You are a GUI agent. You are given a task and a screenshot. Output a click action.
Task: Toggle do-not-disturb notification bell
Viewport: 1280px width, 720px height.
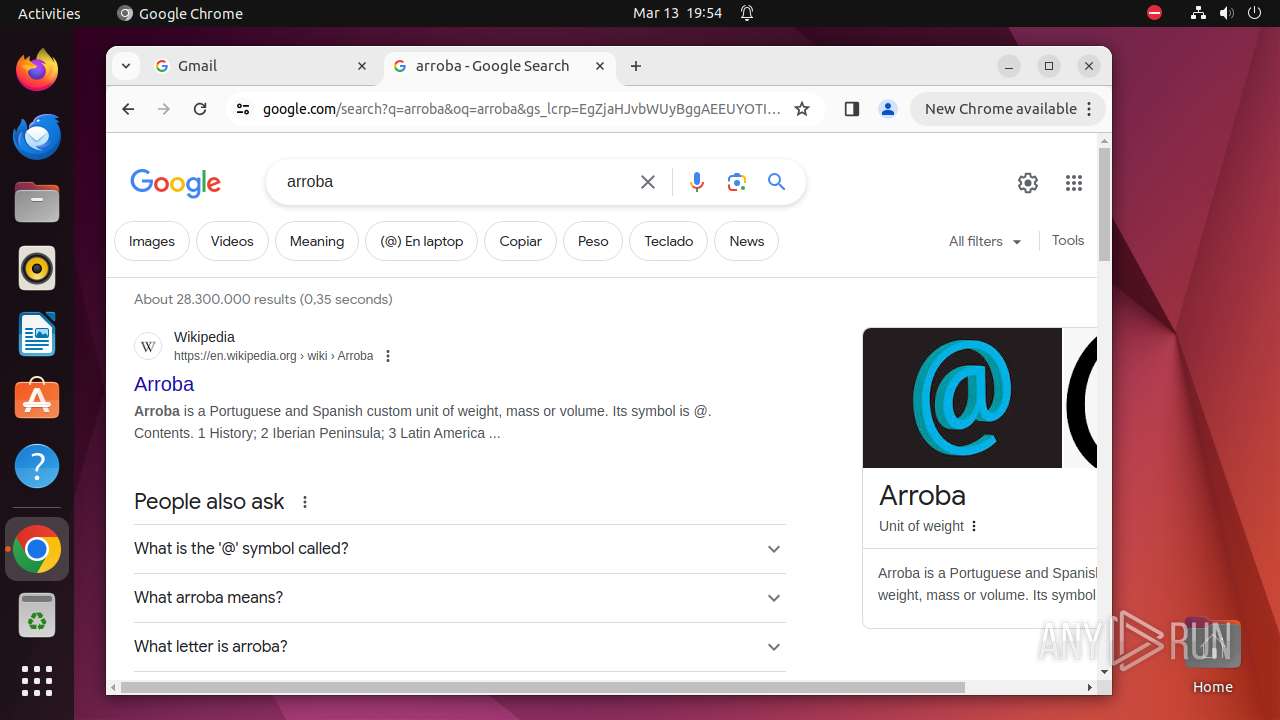click(x=747, y=13)
